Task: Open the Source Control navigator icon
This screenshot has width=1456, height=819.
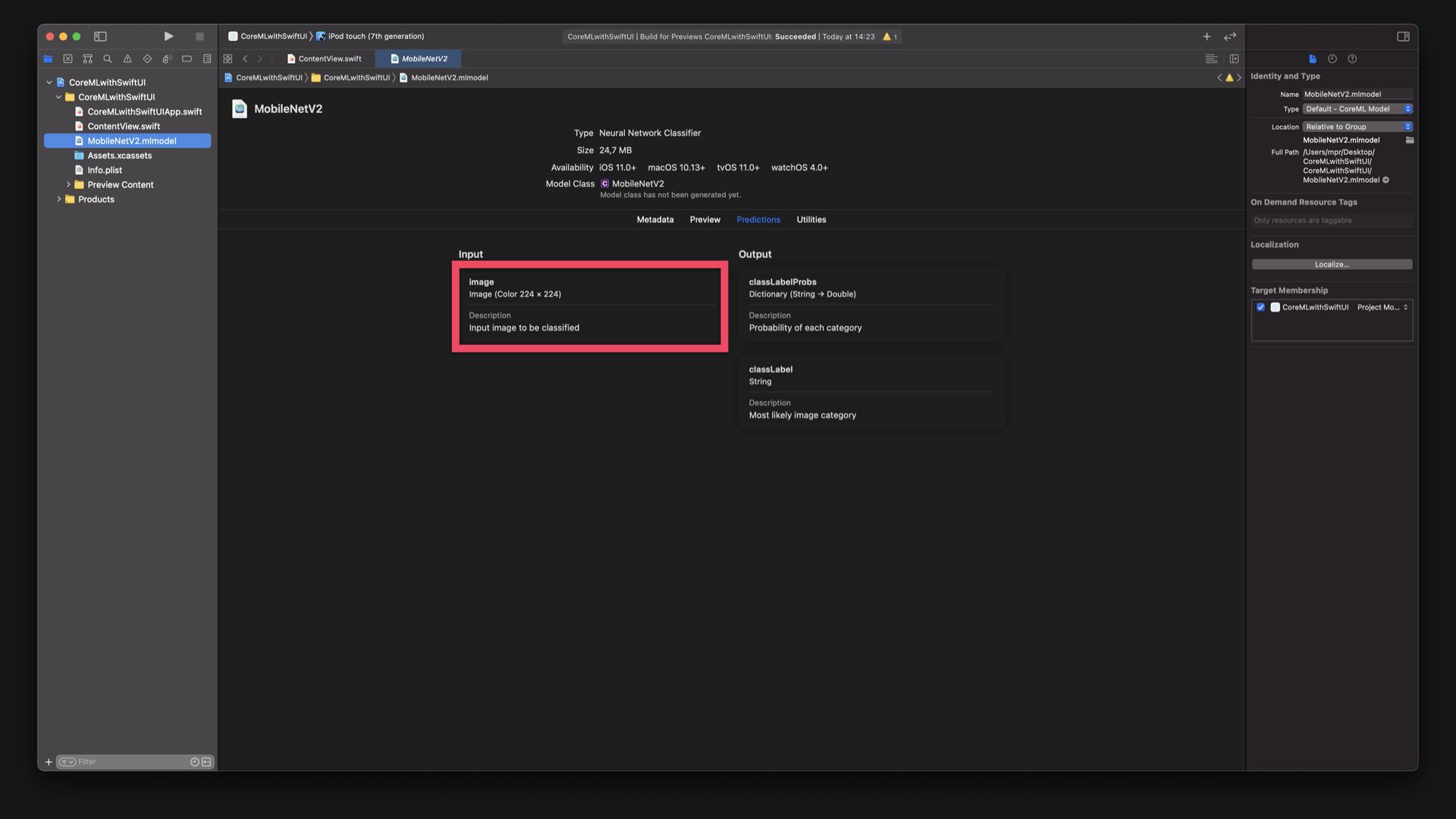Action: tap(67, 58)
